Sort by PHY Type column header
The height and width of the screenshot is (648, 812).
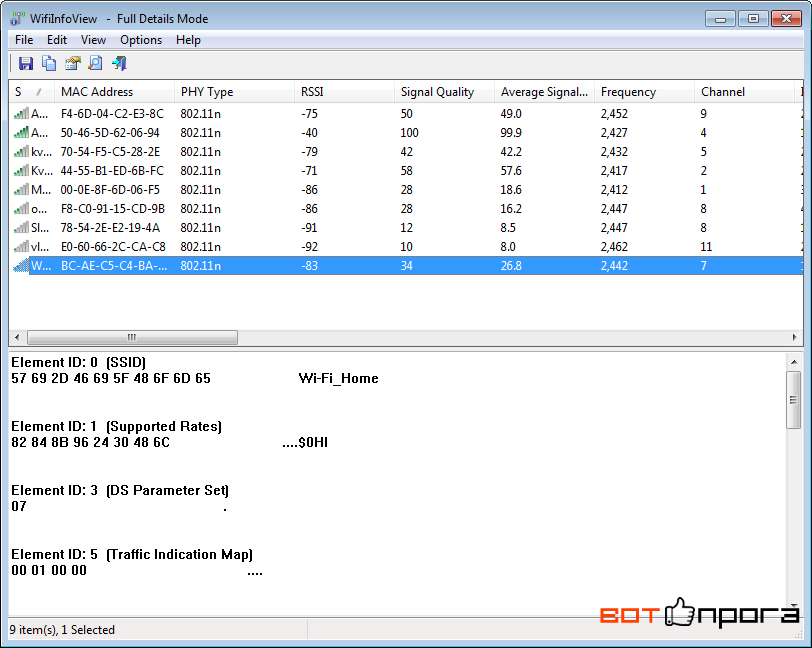coord(234,92)
